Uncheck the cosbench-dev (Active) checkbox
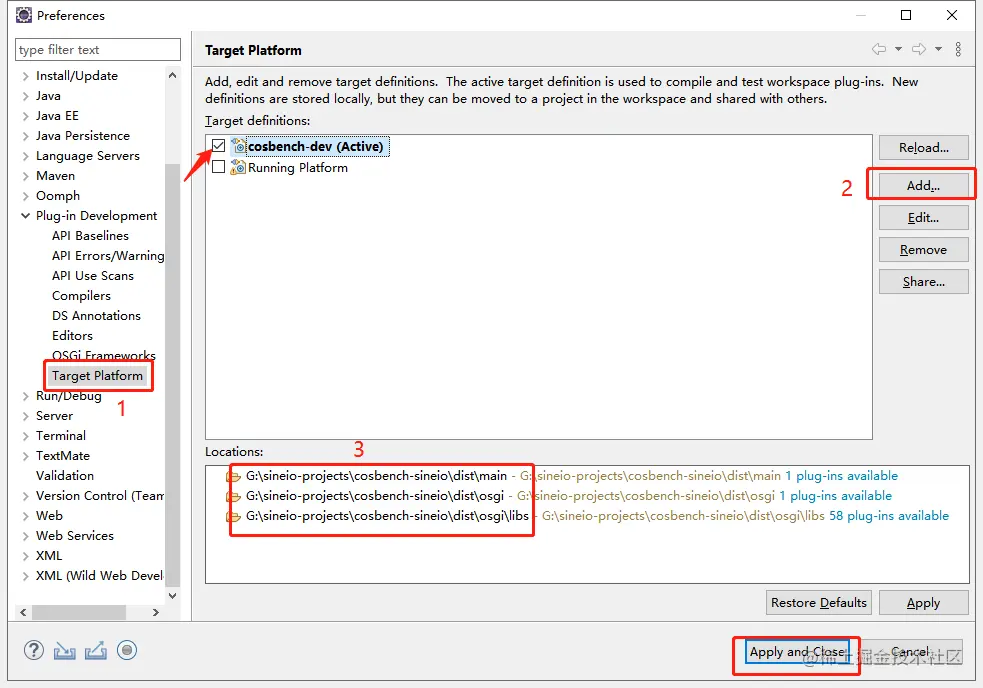This screenshot has height=688, width=983. pos(218,146)
